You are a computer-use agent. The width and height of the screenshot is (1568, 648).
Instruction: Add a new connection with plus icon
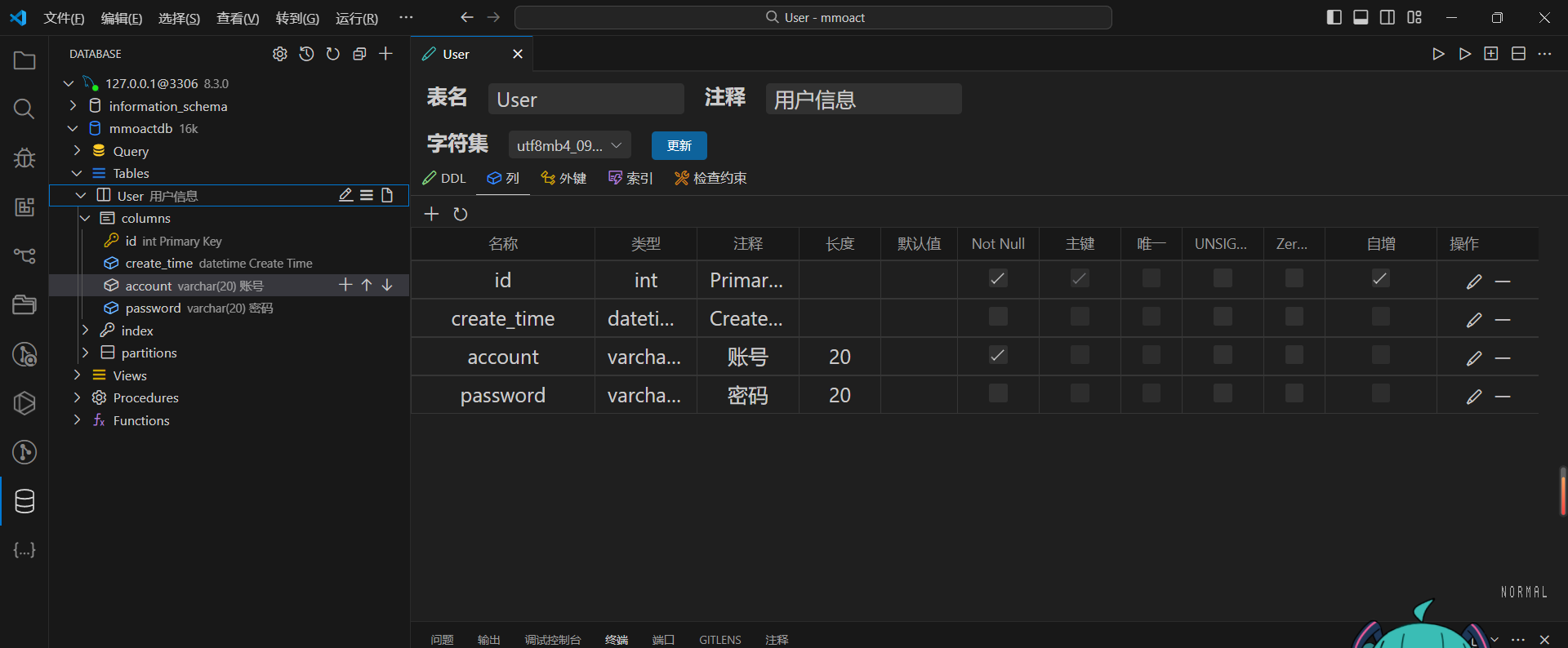(386, 54)
